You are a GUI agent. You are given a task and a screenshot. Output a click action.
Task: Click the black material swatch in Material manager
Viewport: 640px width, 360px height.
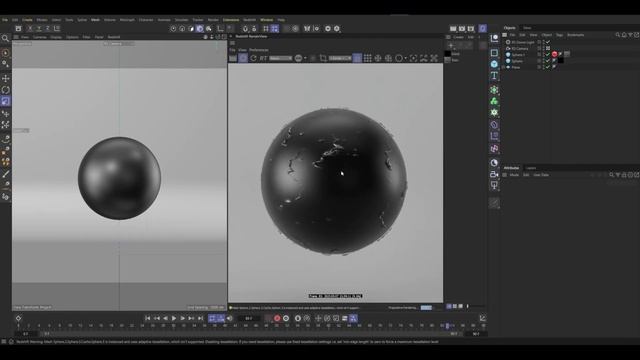tap(448, 53)
